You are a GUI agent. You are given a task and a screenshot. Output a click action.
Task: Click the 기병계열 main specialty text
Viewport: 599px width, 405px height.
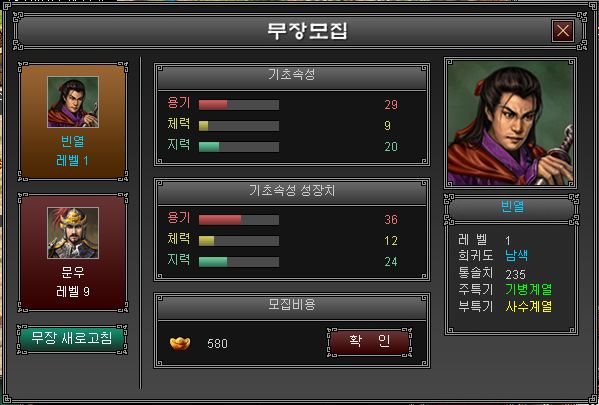click(528, 290)
